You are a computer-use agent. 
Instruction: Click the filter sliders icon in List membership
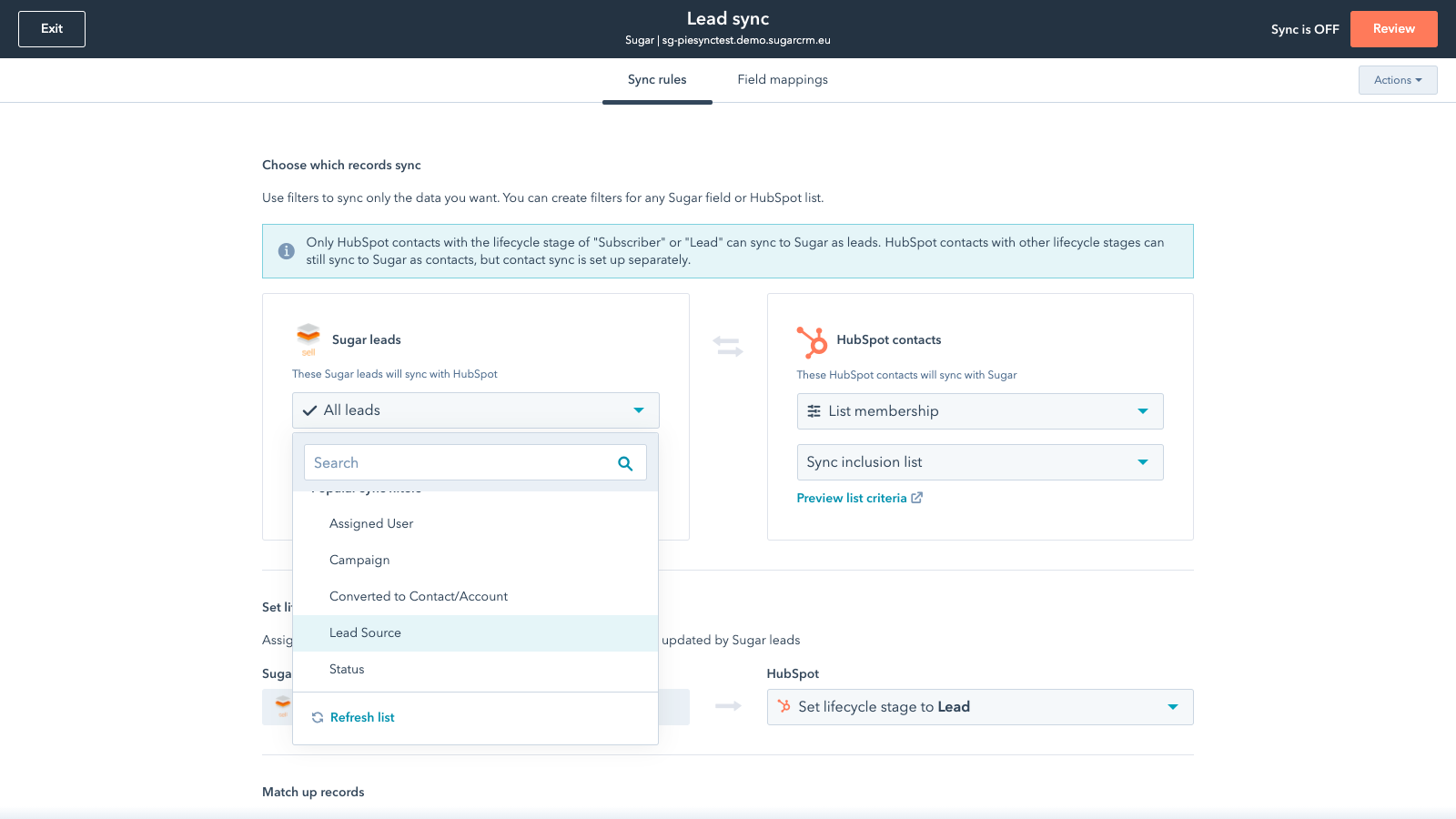tap(814, 411)
